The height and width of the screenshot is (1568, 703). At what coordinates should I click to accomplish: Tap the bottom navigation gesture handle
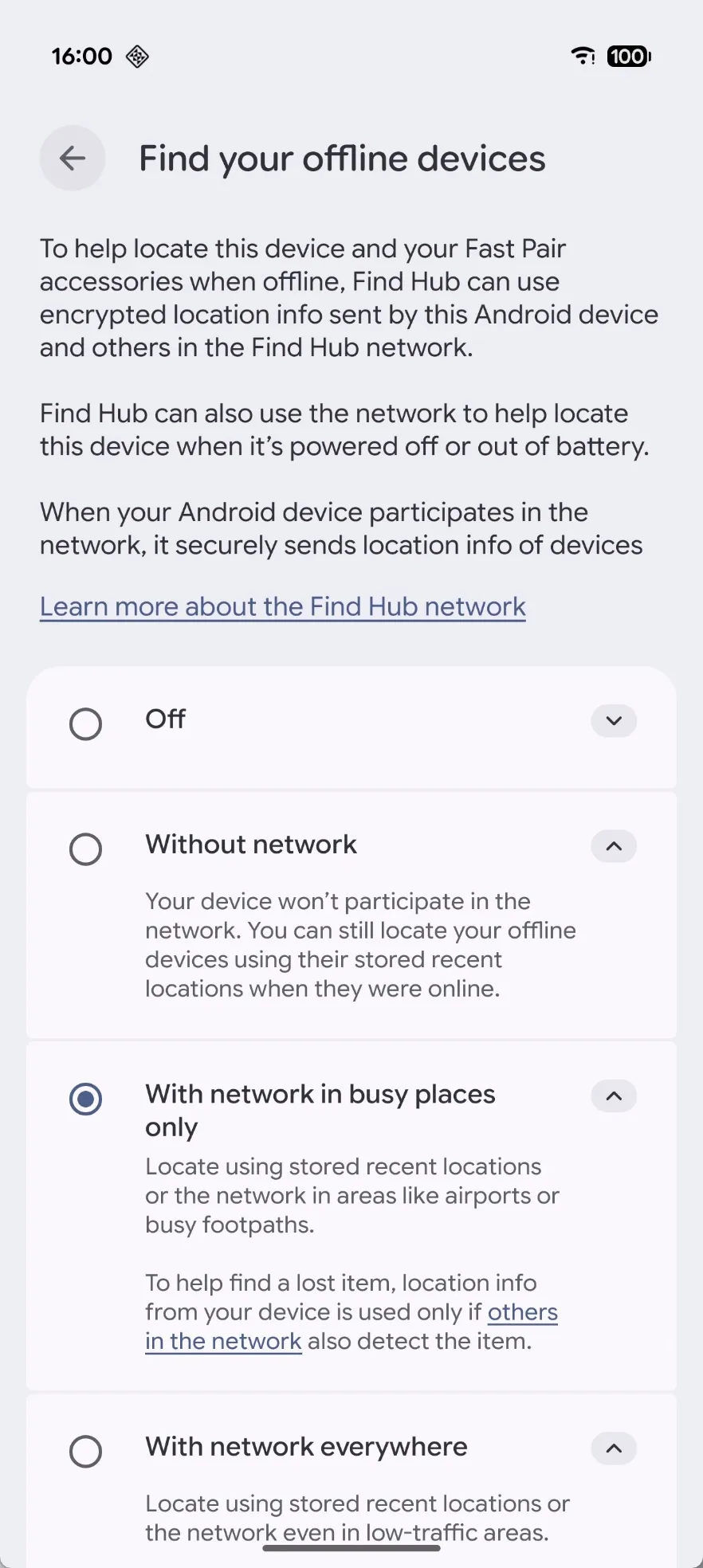click(351, 1548)
